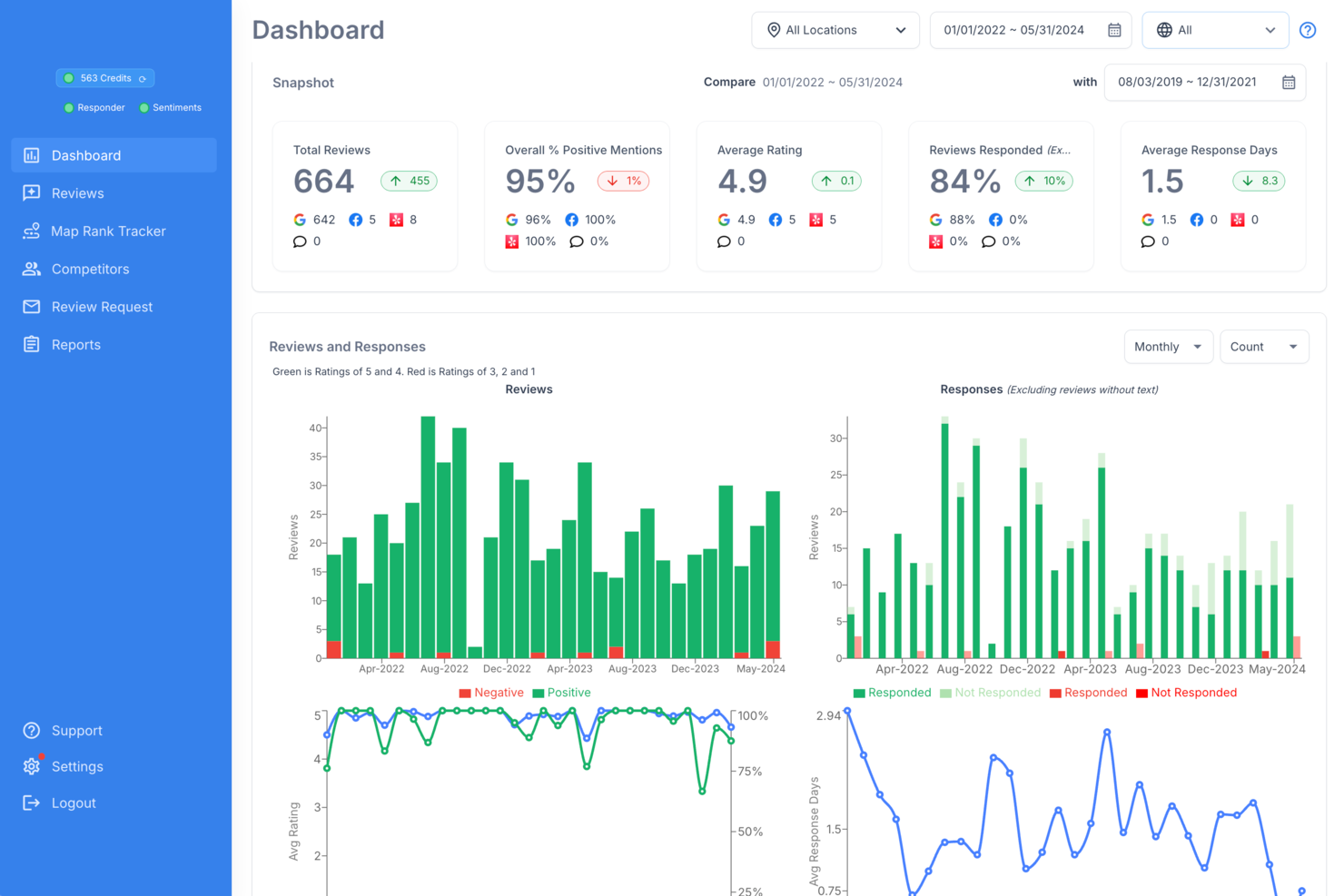Click the 2.94 peak point on response days line
This screenshot has width=1344, height=896.
(847, 712)
